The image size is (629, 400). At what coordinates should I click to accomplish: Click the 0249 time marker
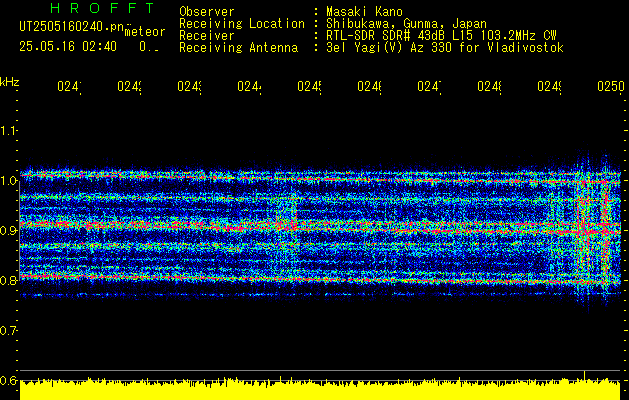pos(549,86)
